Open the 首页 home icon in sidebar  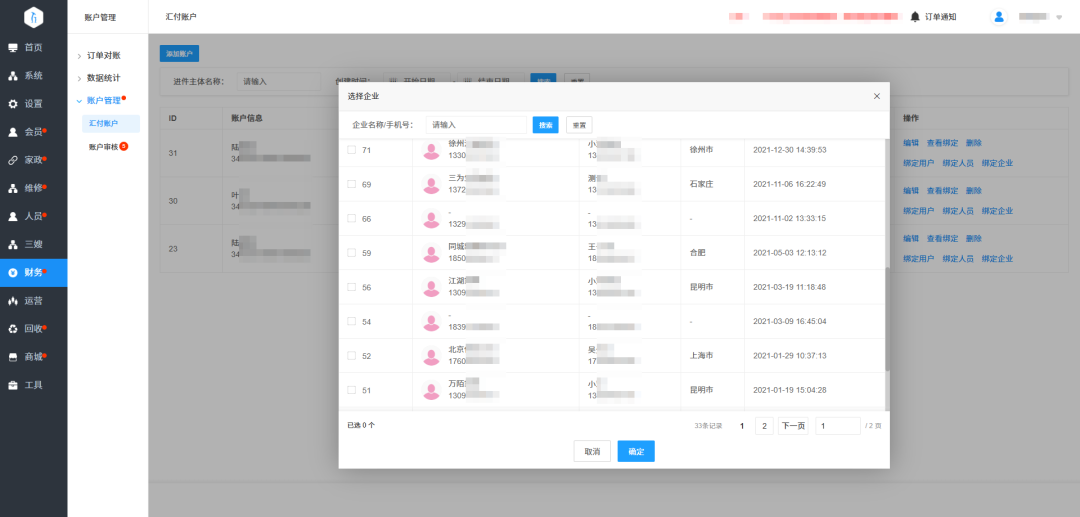pyautogui.click(x=13, y=48)
